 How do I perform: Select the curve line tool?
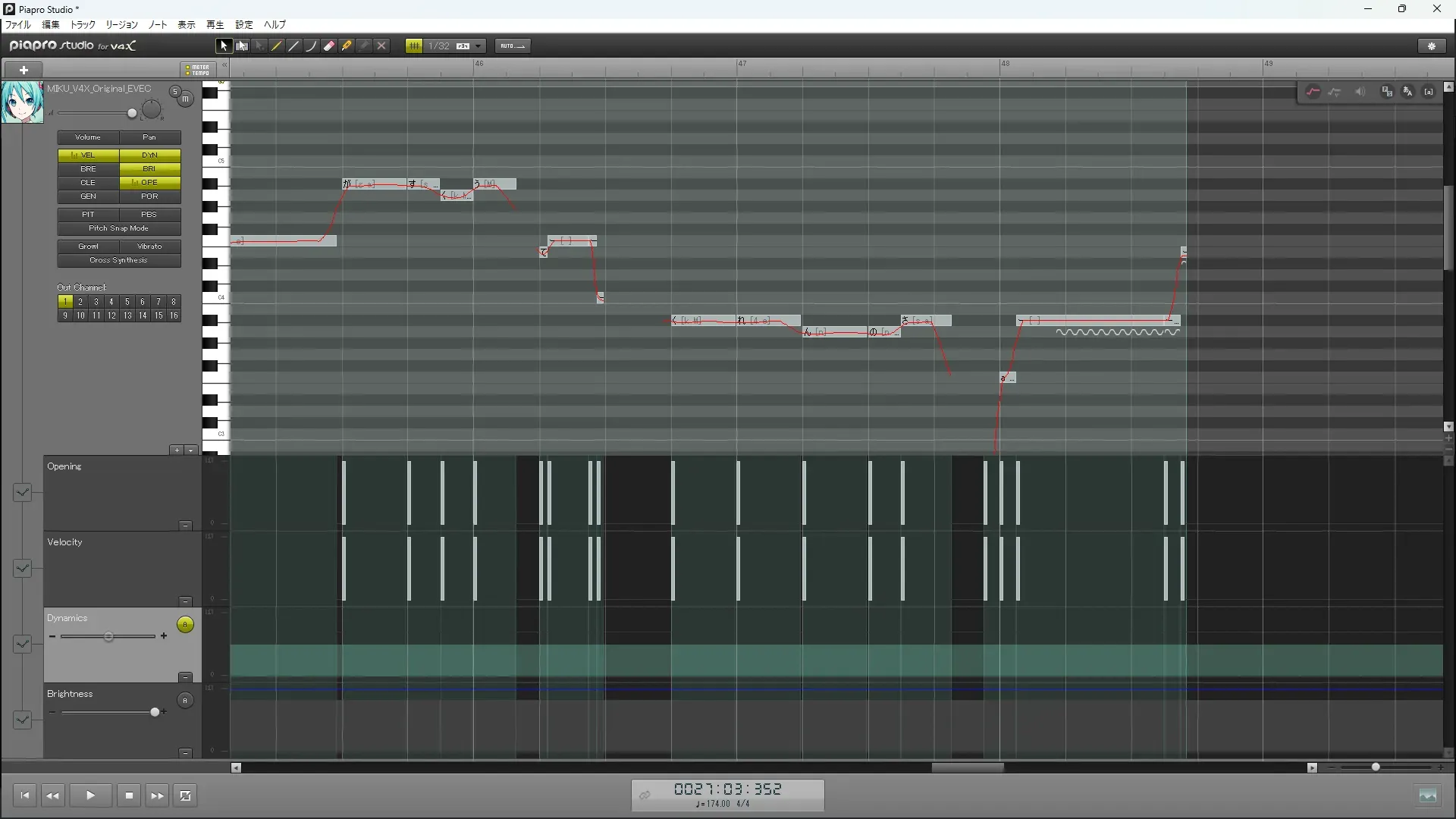[x=311, y=46]
